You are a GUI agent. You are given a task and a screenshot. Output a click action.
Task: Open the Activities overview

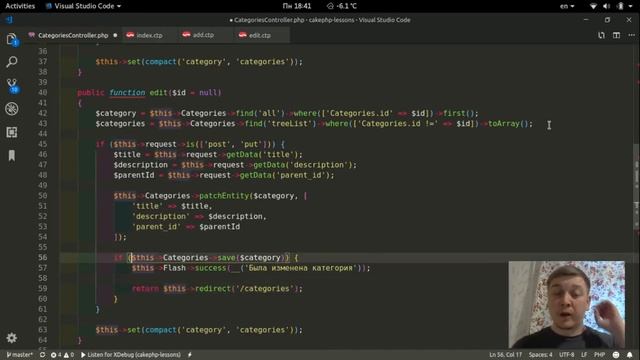tap(20, 6)
